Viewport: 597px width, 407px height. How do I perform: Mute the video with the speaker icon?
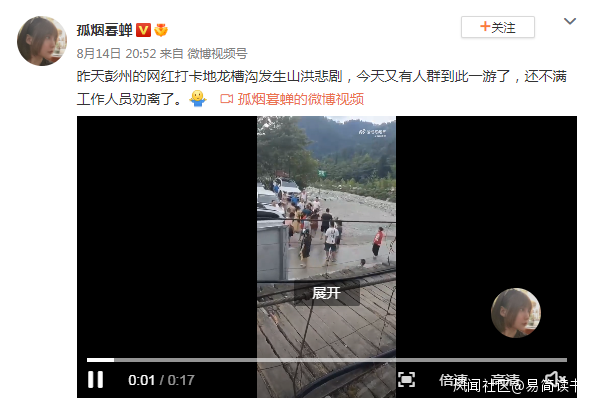pyautogui.click(x=554, y=379)
